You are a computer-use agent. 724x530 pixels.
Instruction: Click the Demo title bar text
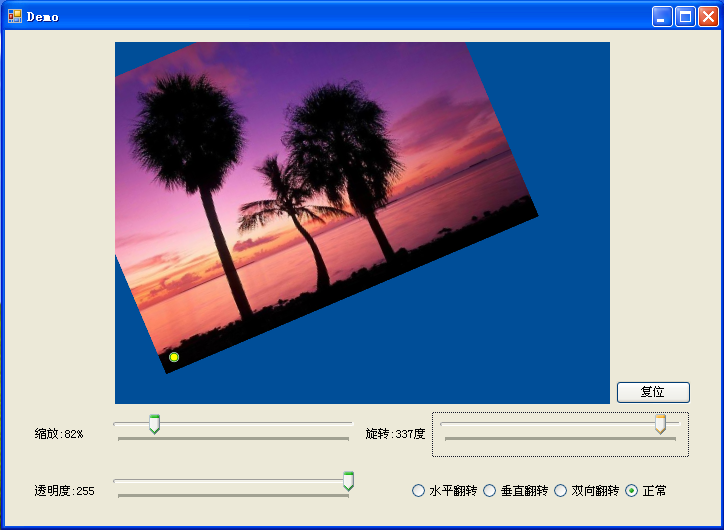tap(43, 17)
